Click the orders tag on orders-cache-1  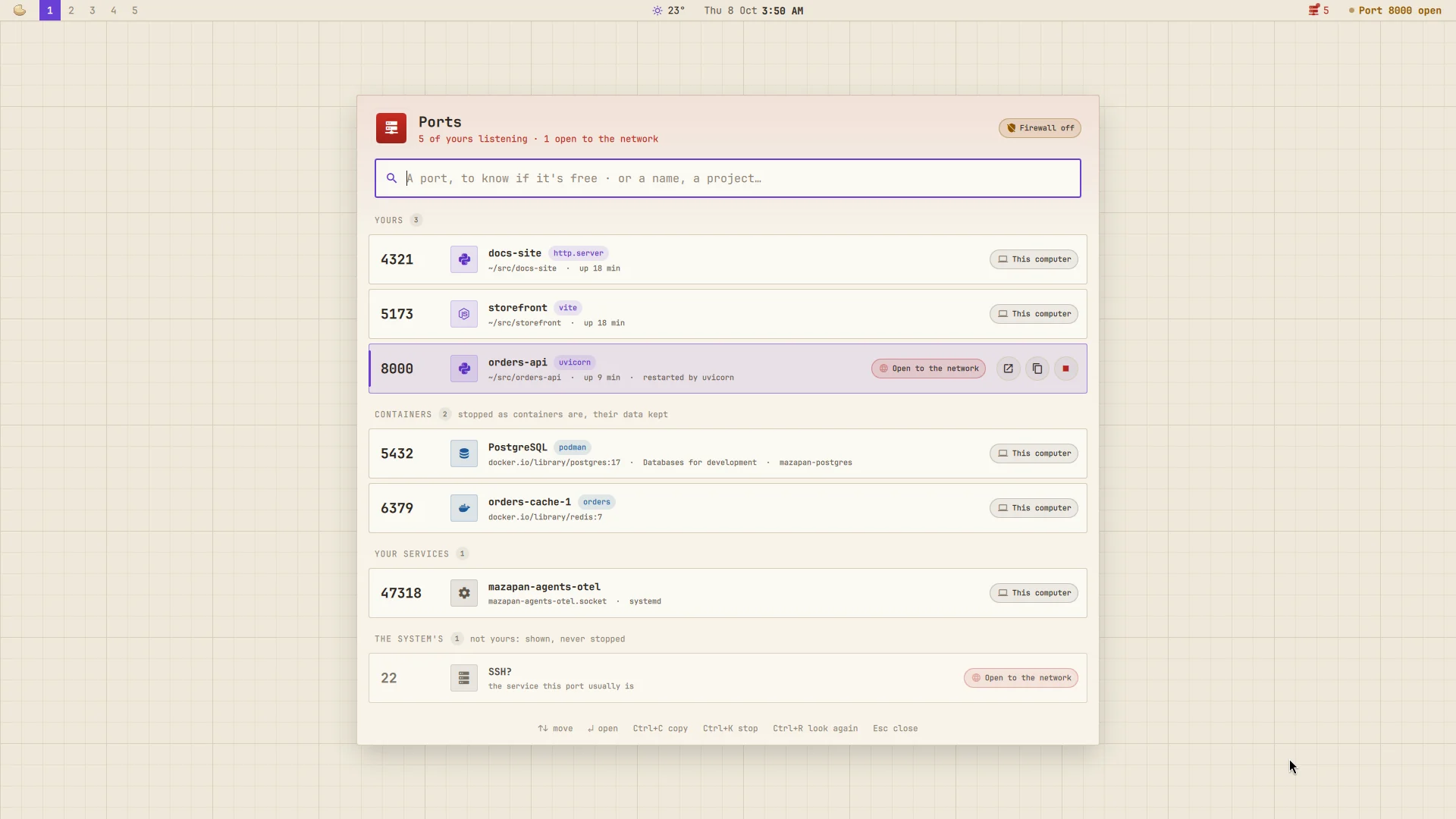597,502
